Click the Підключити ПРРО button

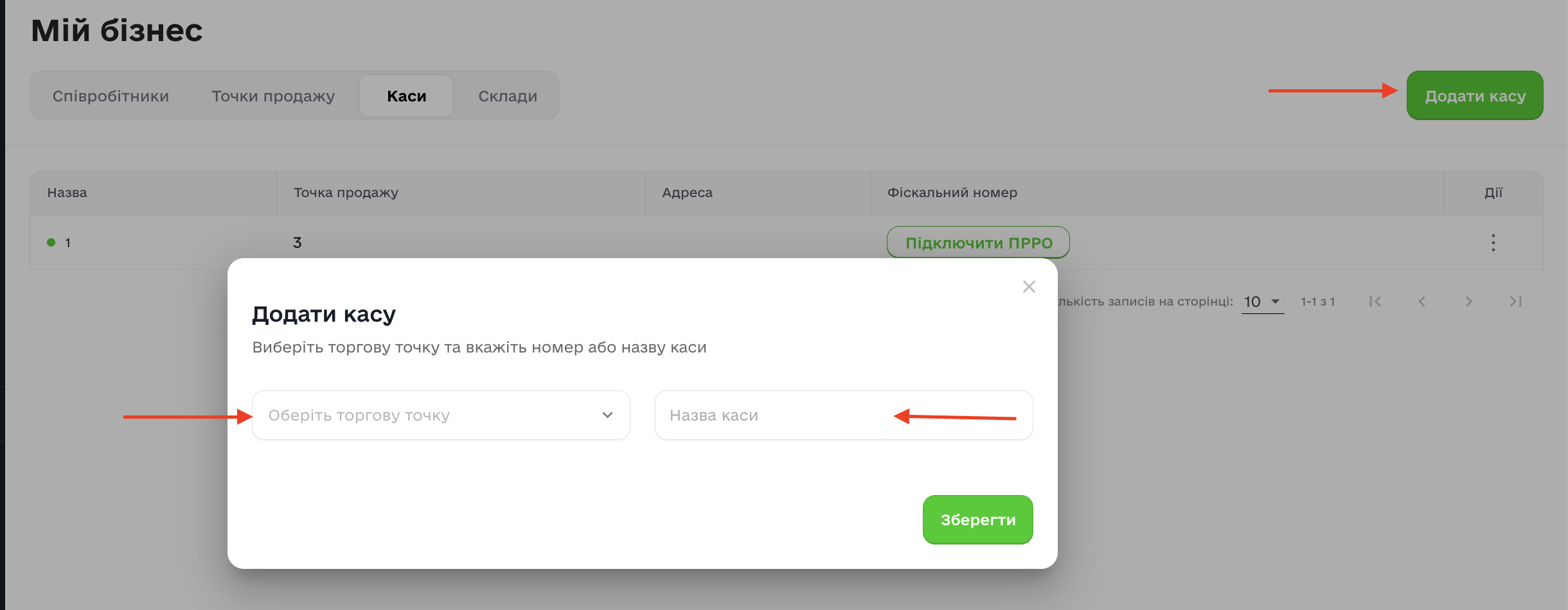pyautogui.click(x=978, y=243)
